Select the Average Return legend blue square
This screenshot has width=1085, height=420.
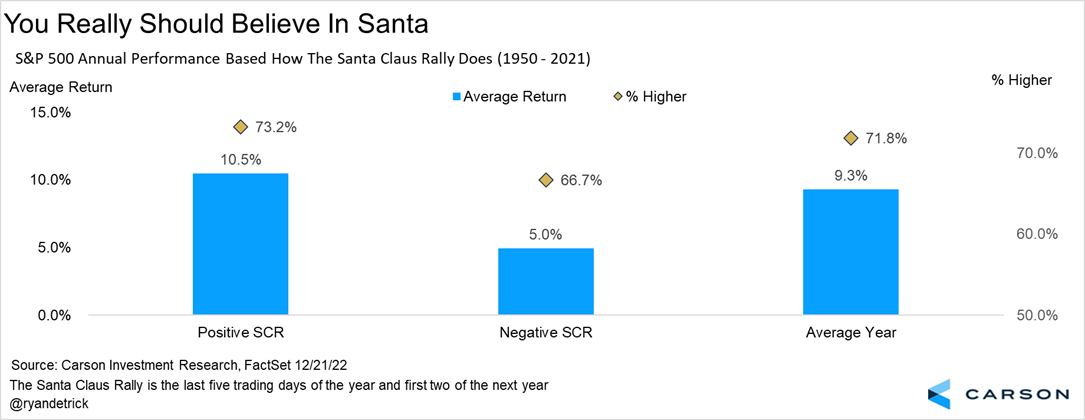point(458,97)
